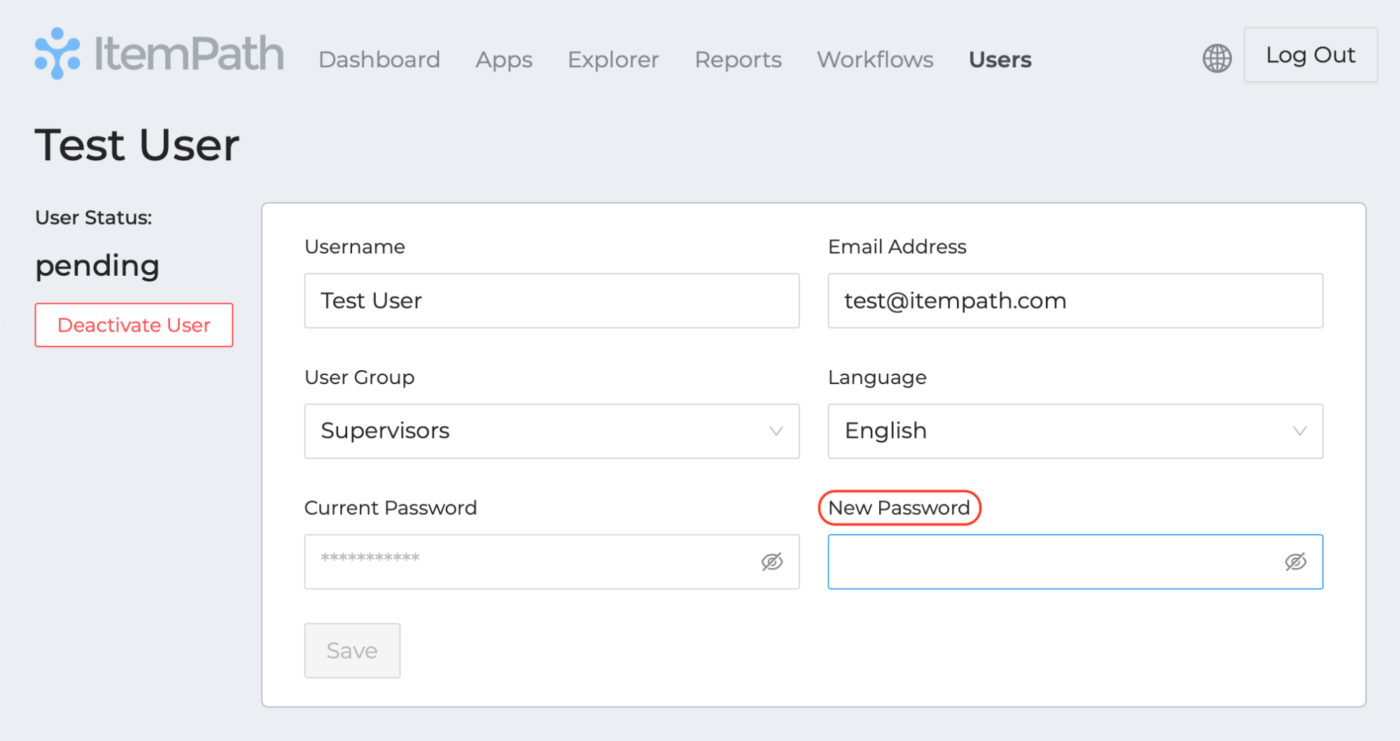The width and height of the screenshot is (1400, 741).
Task: Select the Users navigation item
Action: pos(1000,60)
